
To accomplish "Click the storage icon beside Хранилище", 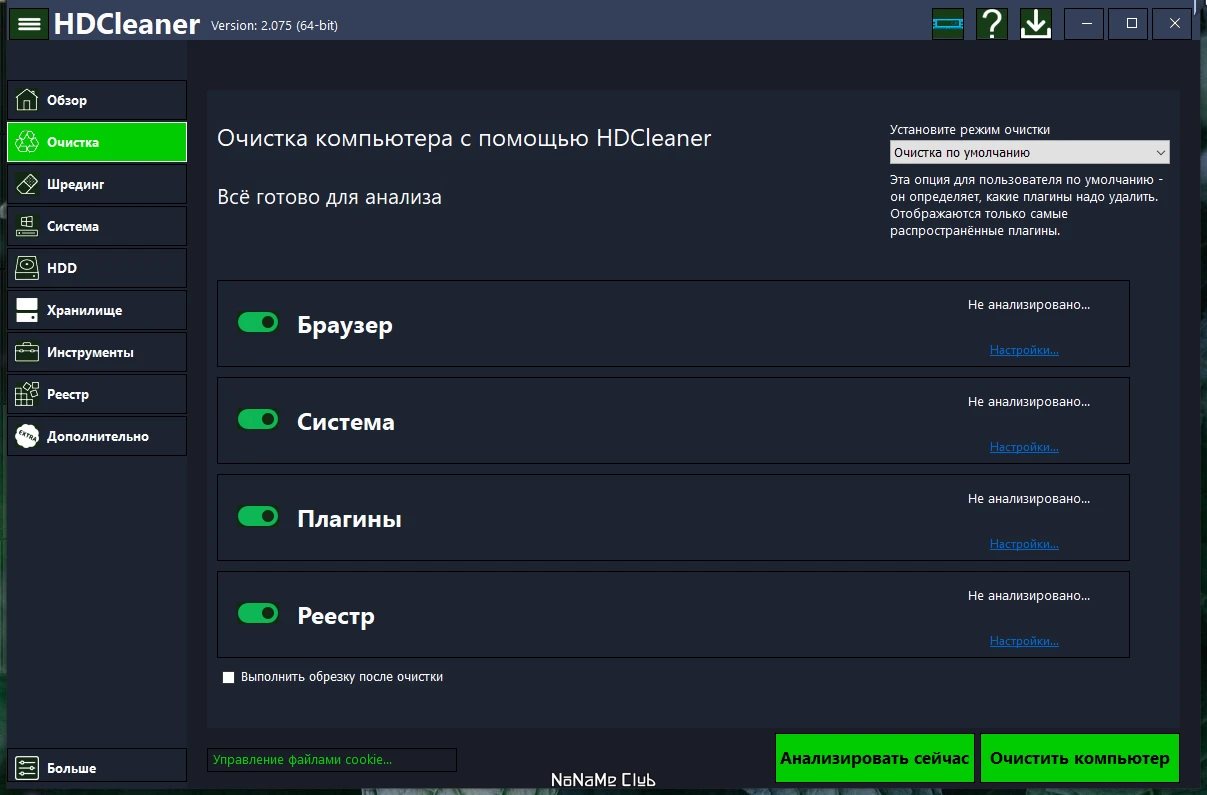I will click(27, 310).
